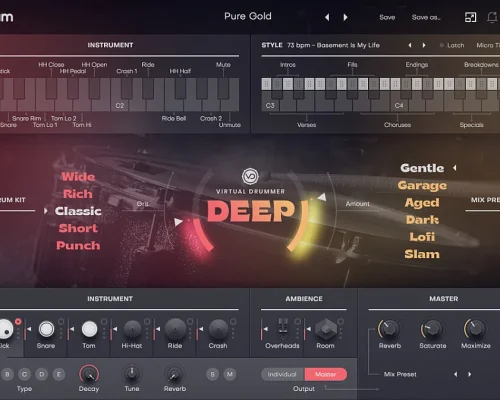500x400 pixels.
Task: Select previous Mix Preset arrow
Action: click(x=455, y=374)
